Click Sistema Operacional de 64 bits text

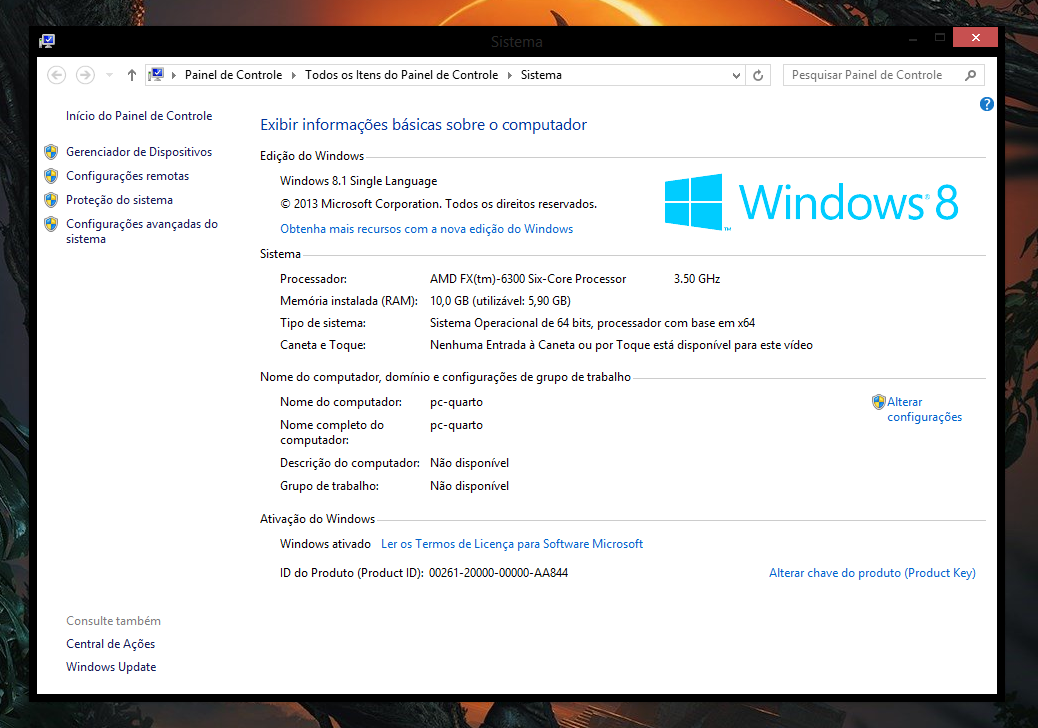[x=592, y=323]
